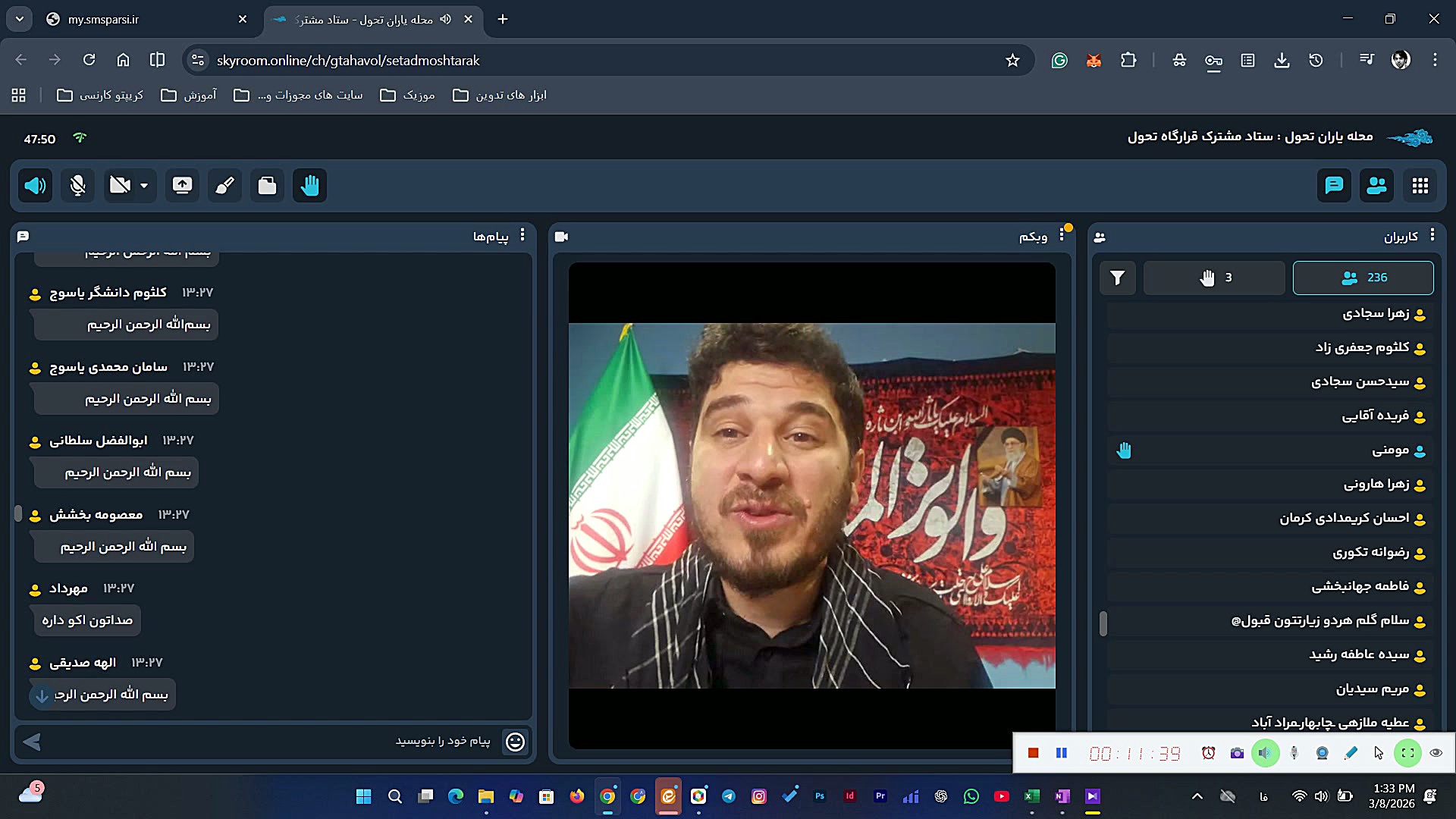Open the ابزار های تدوین bookmarks folder
The height and width of the screenshot is (819, 1456).
(x=500, y=96)
